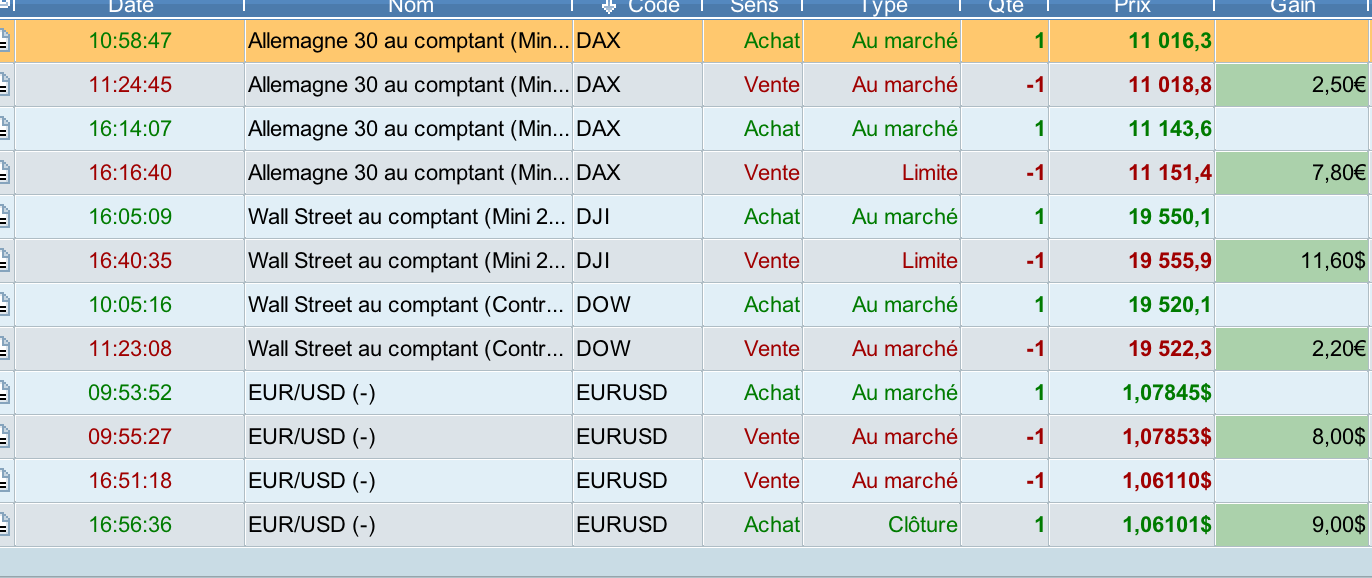
Task: Click Allemagne 30 au comptant in the 11:24:45 row
Action: coord(408,85)
